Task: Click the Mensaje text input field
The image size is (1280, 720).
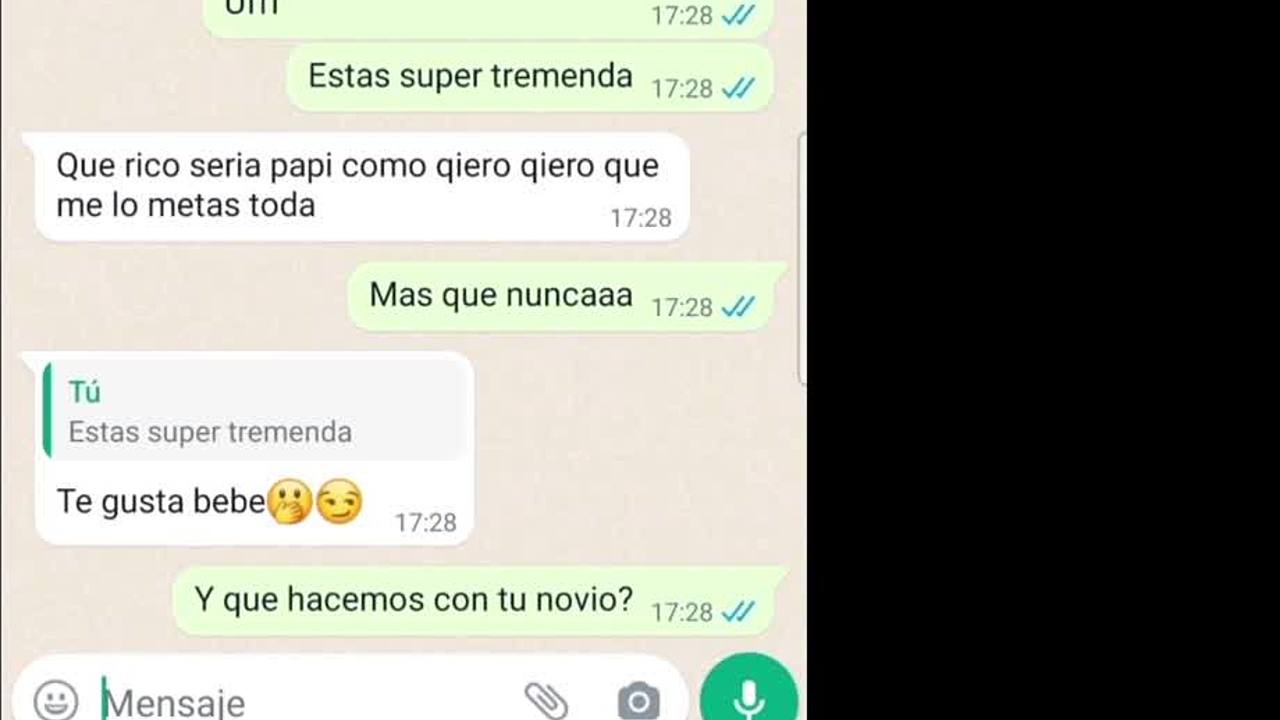Action: click(300, 702)
